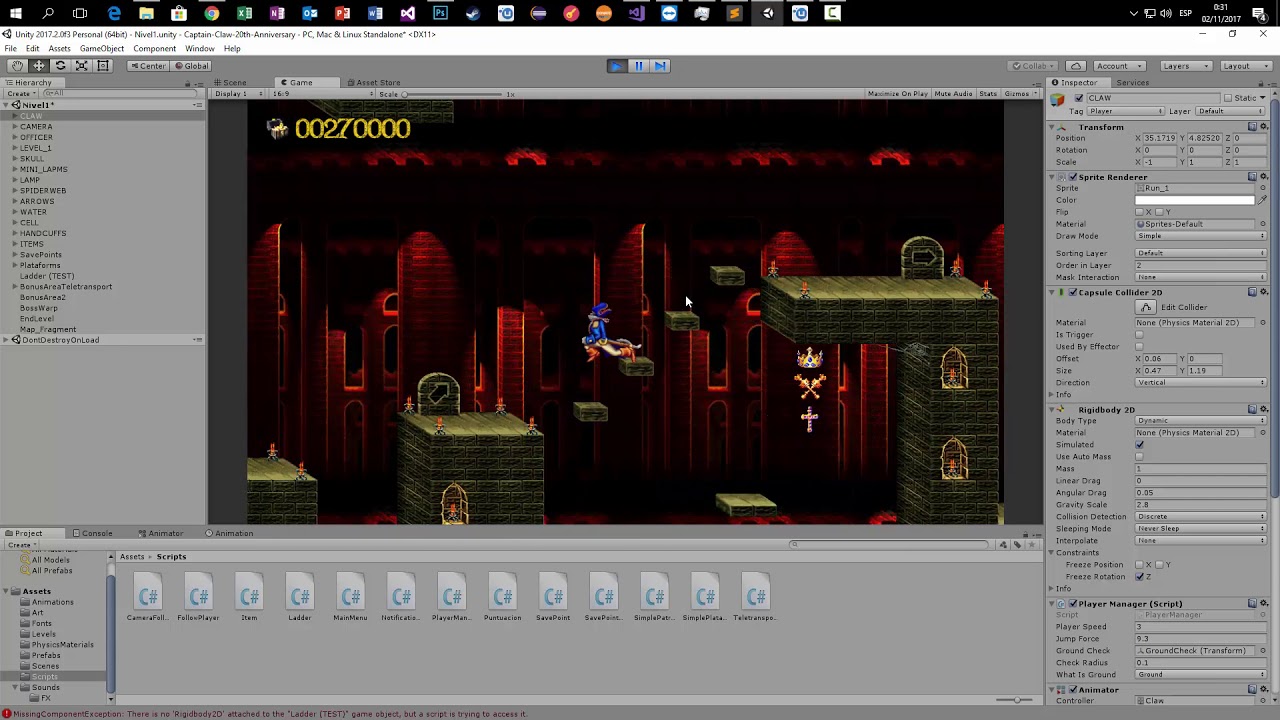Screen dimensions: 1280x720
Task: Open Chrome from the Windows taskbar
Action: [x=211, y=13]
